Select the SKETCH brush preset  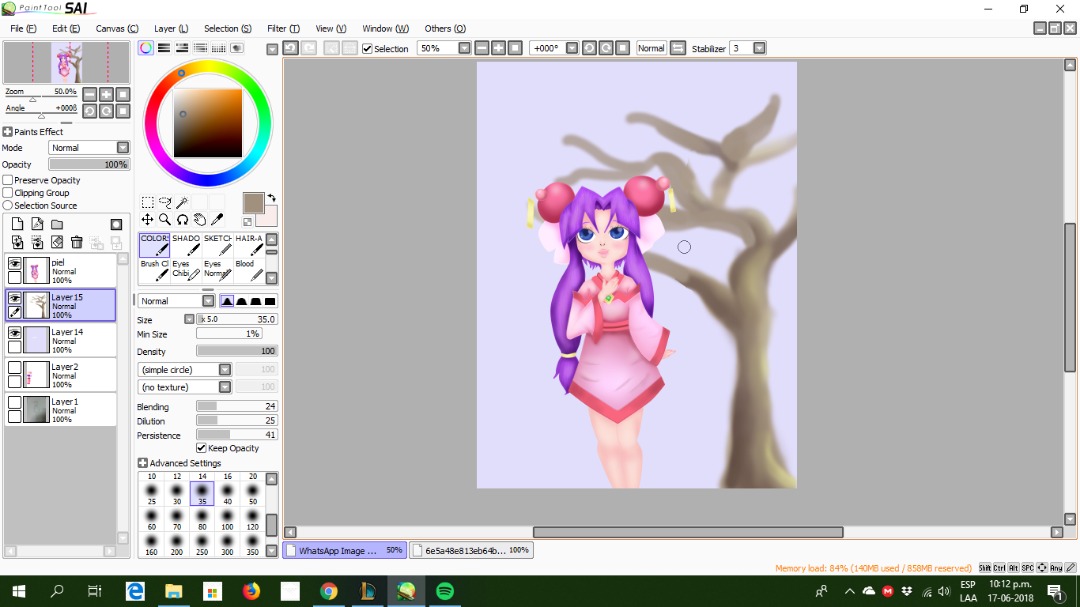[x=217, y=245]
